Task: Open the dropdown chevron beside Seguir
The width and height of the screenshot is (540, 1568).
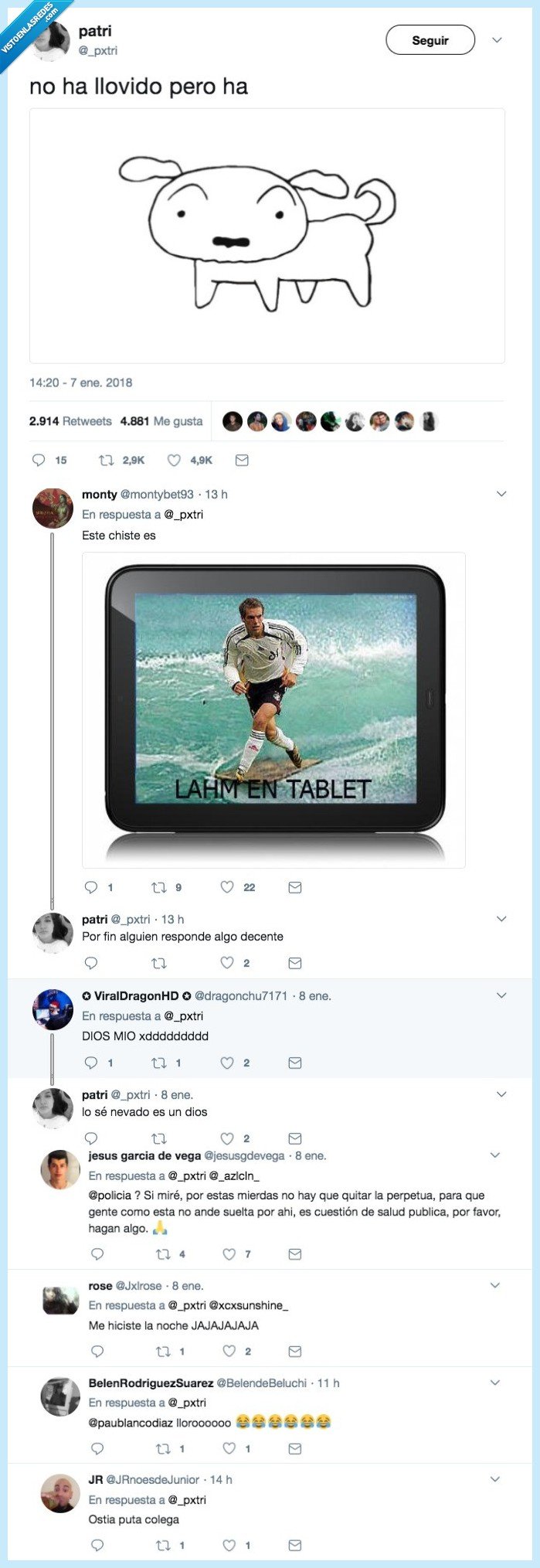Action: point(497,40)
